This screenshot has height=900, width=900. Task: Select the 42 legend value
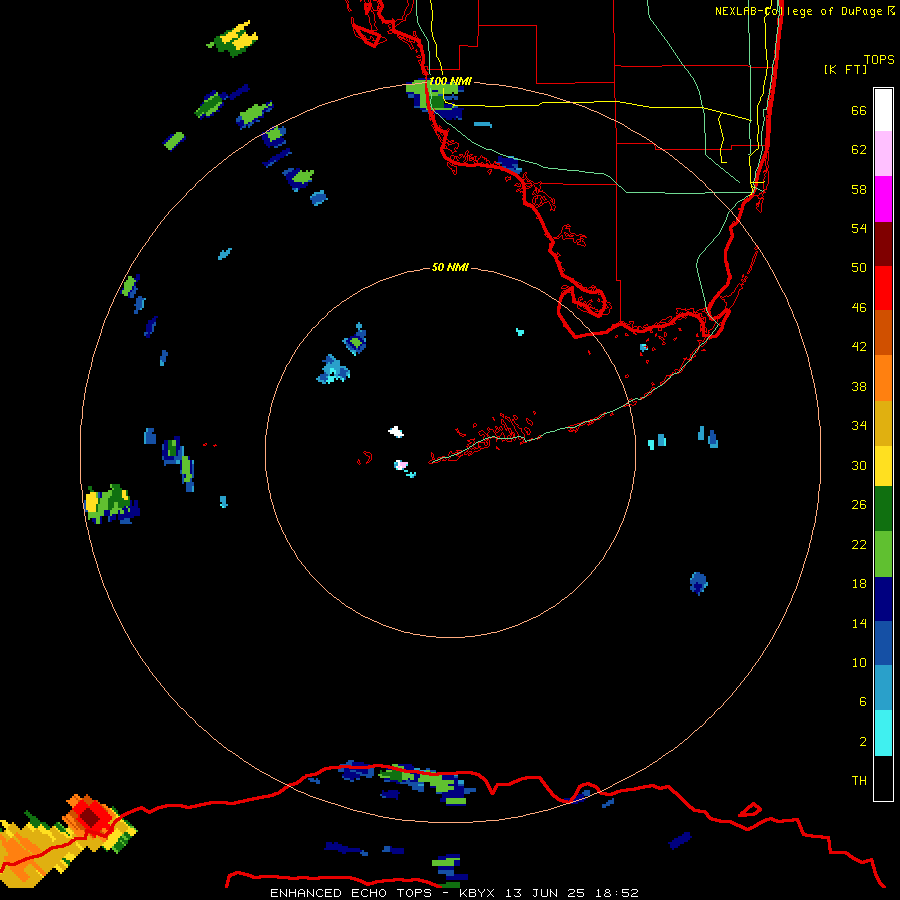point(859,346)
